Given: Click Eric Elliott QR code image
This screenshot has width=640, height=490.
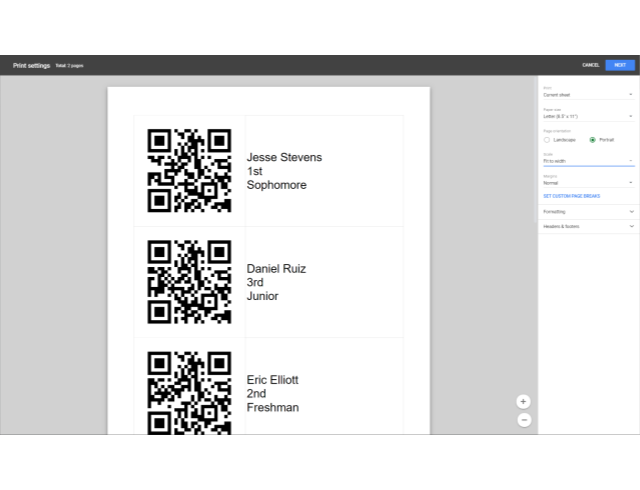Looking at the screenshot, I should coord(189,392).
